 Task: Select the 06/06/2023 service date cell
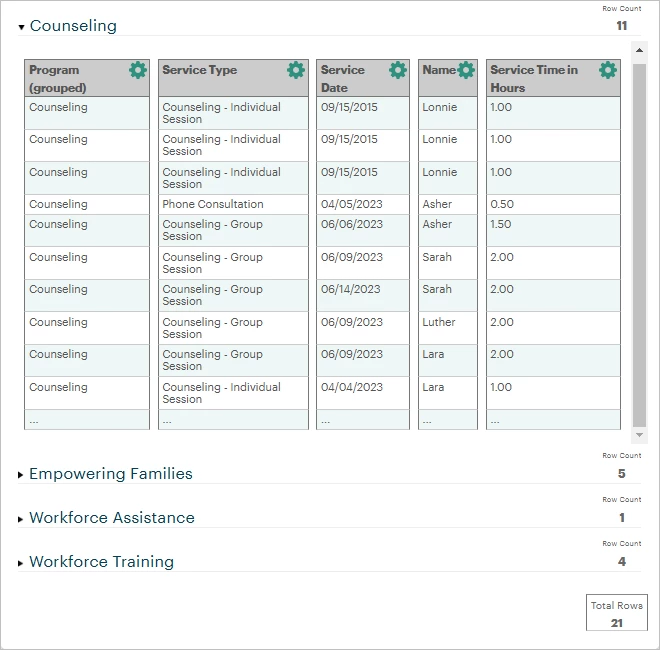click(363, 230)
